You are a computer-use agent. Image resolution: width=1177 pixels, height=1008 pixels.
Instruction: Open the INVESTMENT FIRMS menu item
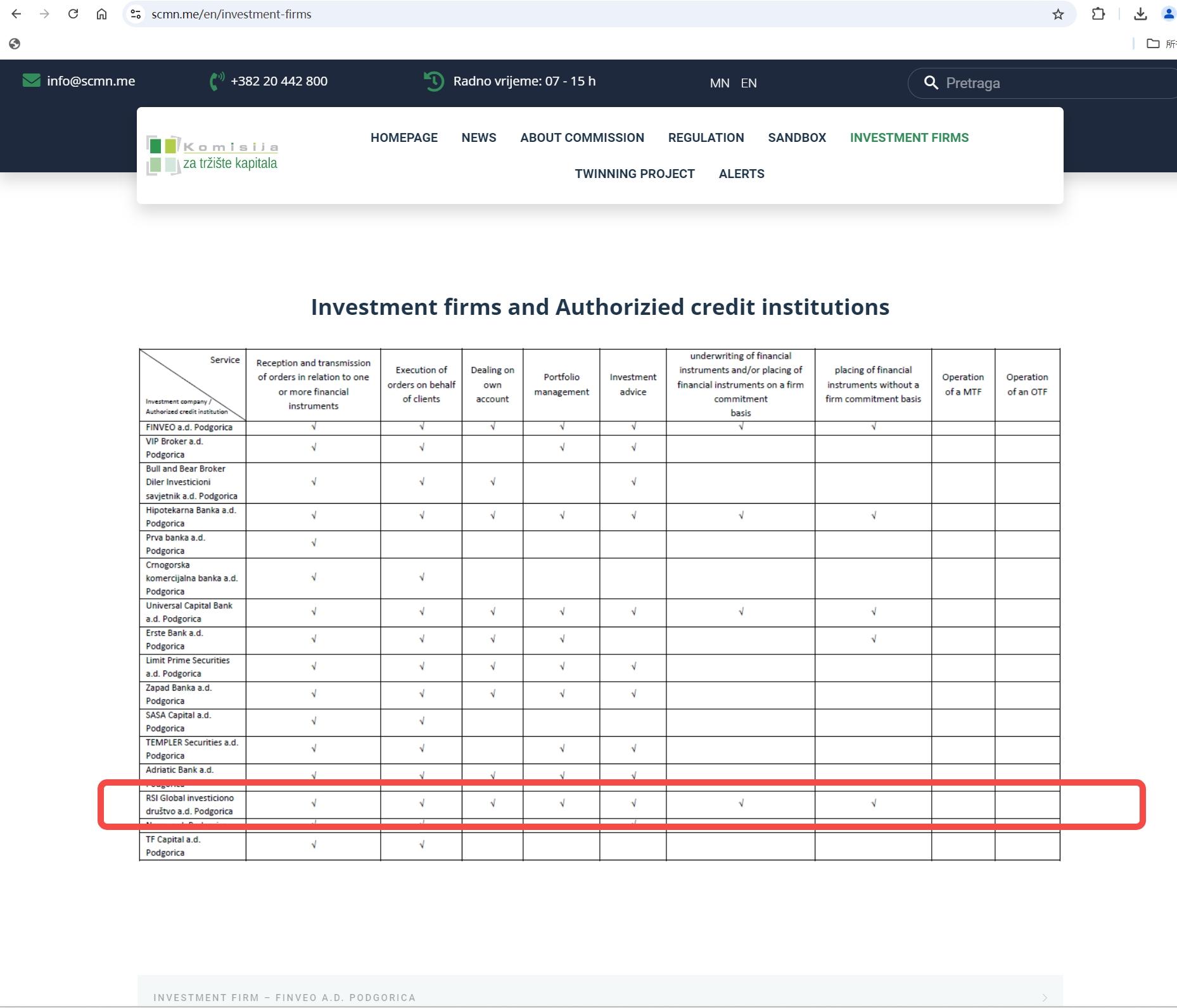[x=909, y=137]
